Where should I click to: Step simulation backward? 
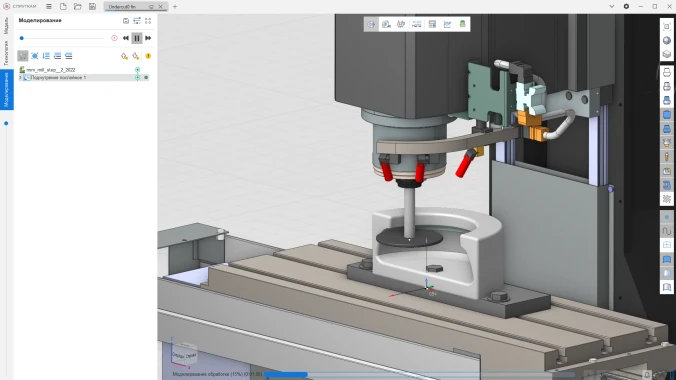click(x=125, y=38)
